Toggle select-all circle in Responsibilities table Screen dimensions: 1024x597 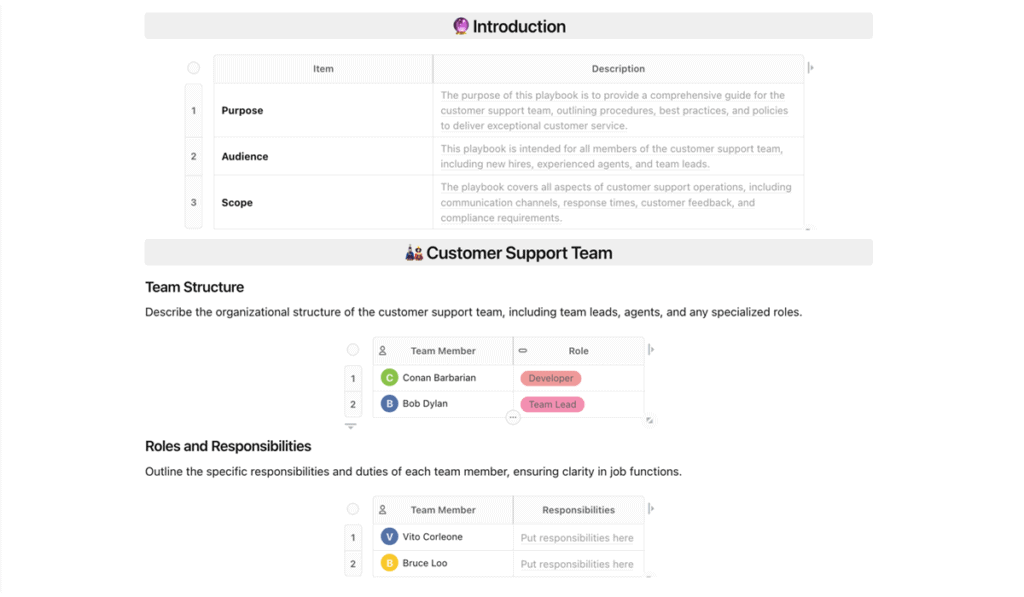[353, 509]
